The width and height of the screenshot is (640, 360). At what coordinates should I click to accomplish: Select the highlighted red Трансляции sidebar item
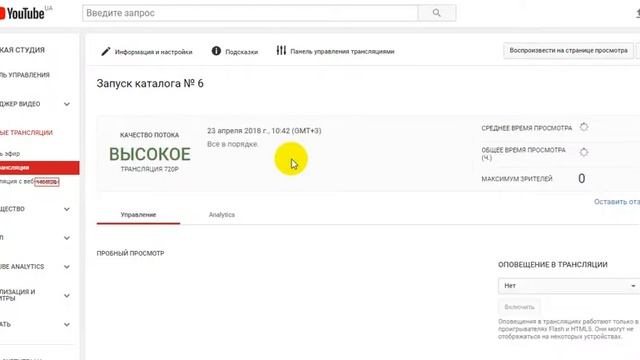[x=40, y=168]
